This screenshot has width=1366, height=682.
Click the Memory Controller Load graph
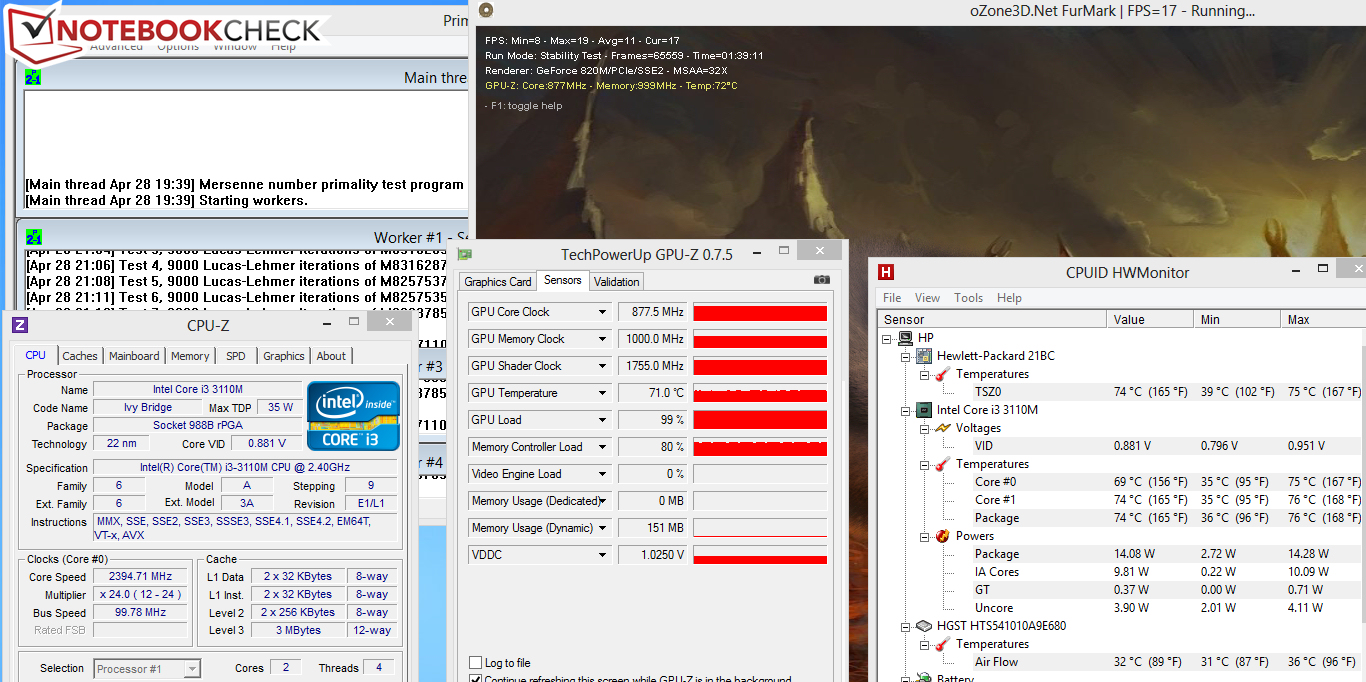point(760,447)
